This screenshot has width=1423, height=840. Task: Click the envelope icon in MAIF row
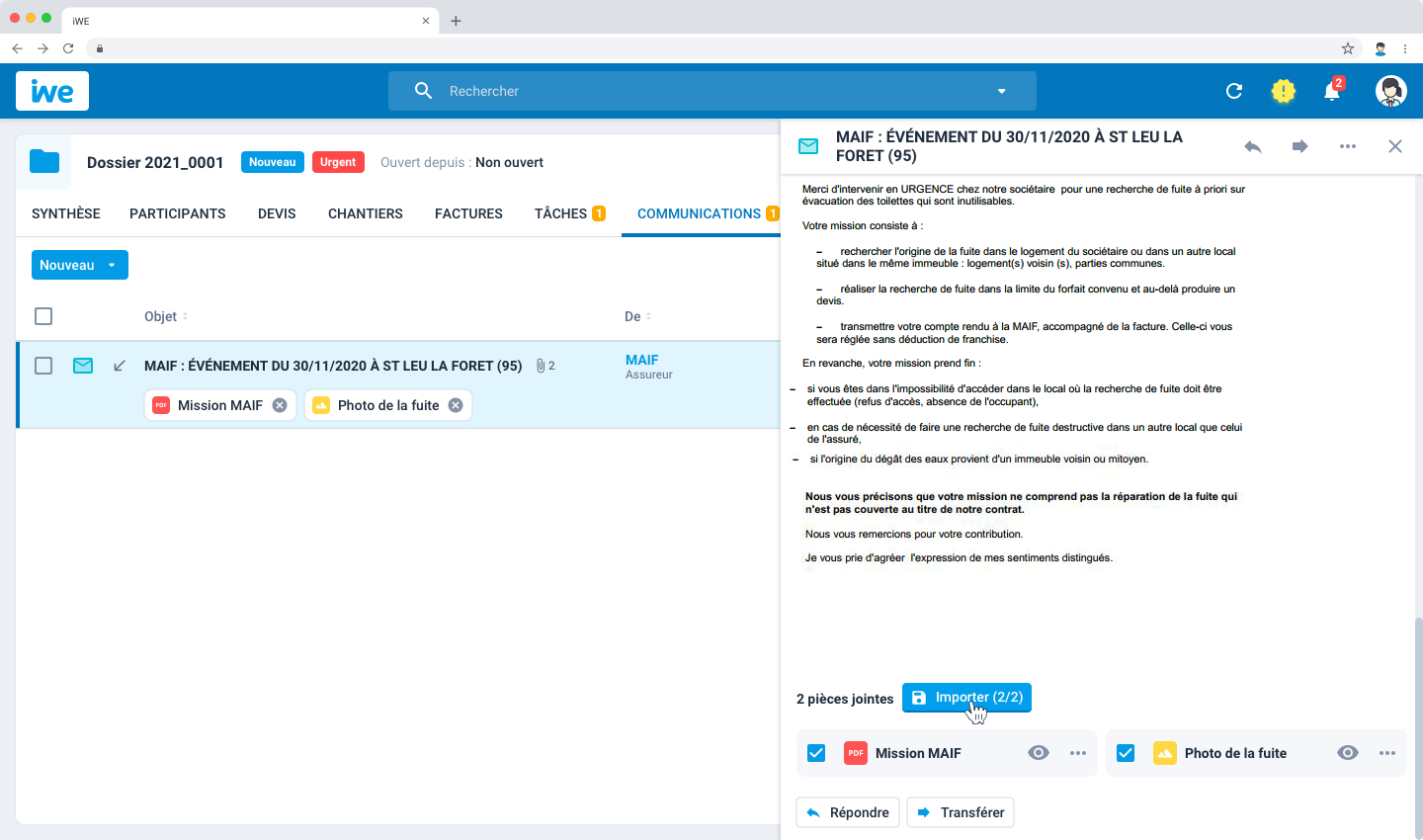(x=83, y=366)
